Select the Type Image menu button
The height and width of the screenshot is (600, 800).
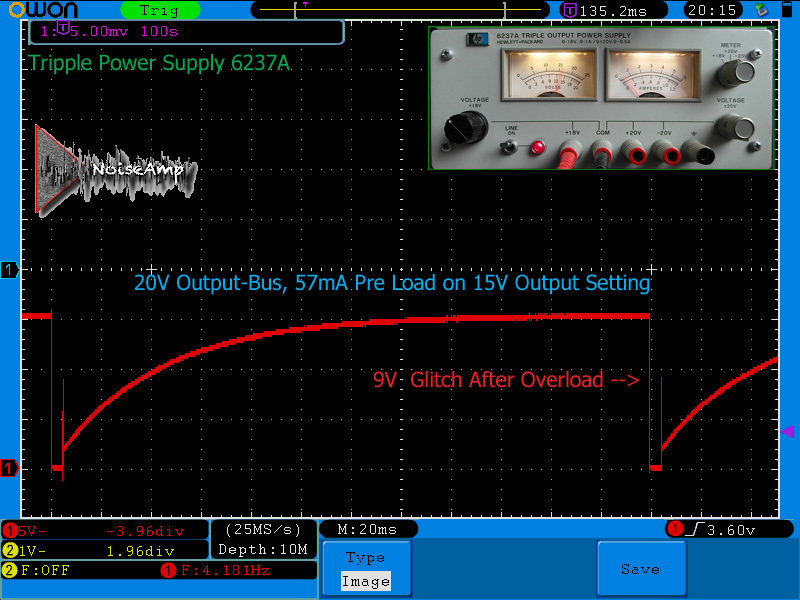(x=366, y=568)
